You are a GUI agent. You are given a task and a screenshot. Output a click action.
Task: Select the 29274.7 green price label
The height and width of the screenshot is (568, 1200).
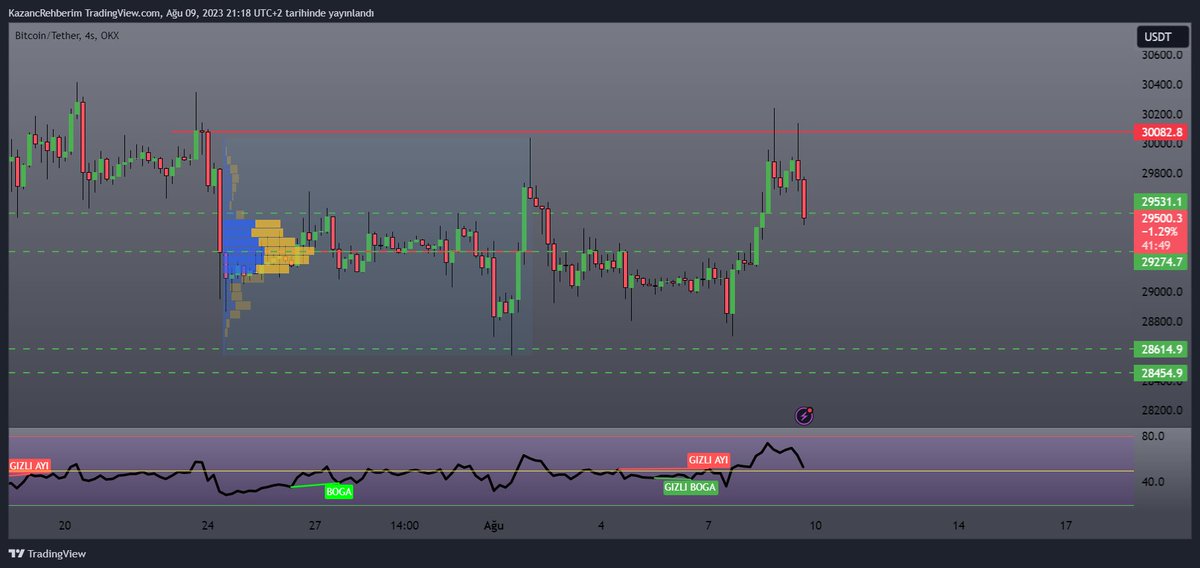click(x=1162, y=262)
